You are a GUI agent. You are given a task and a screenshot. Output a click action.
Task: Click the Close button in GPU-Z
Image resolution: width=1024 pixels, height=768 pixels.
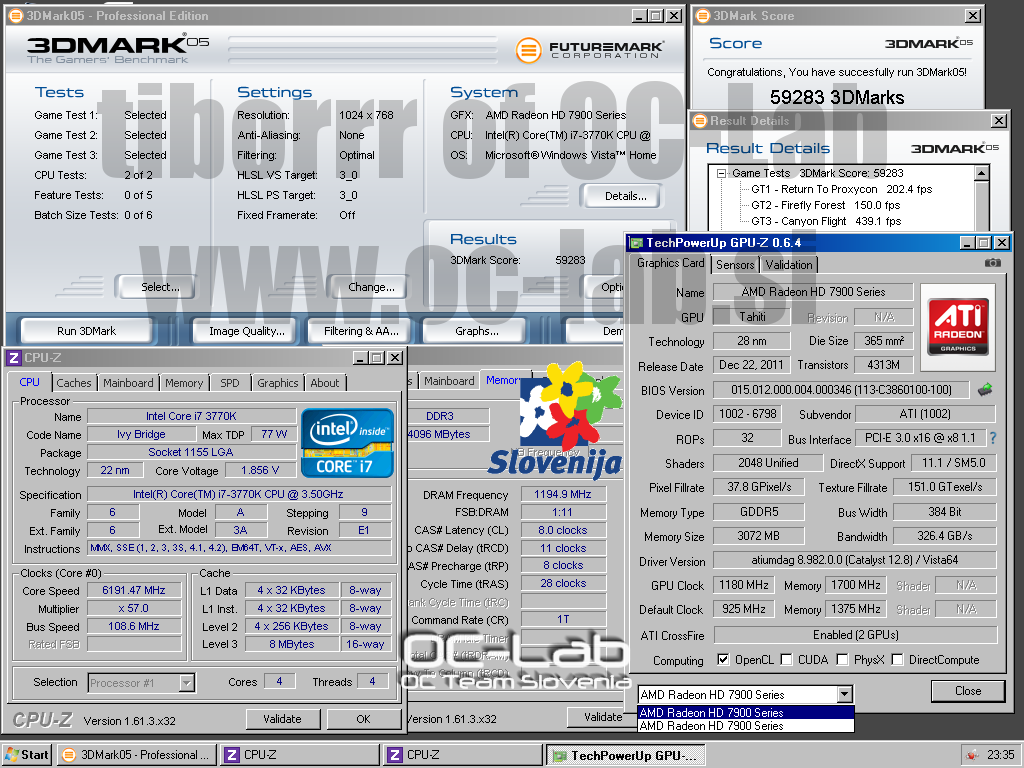[x=968, y=691]
